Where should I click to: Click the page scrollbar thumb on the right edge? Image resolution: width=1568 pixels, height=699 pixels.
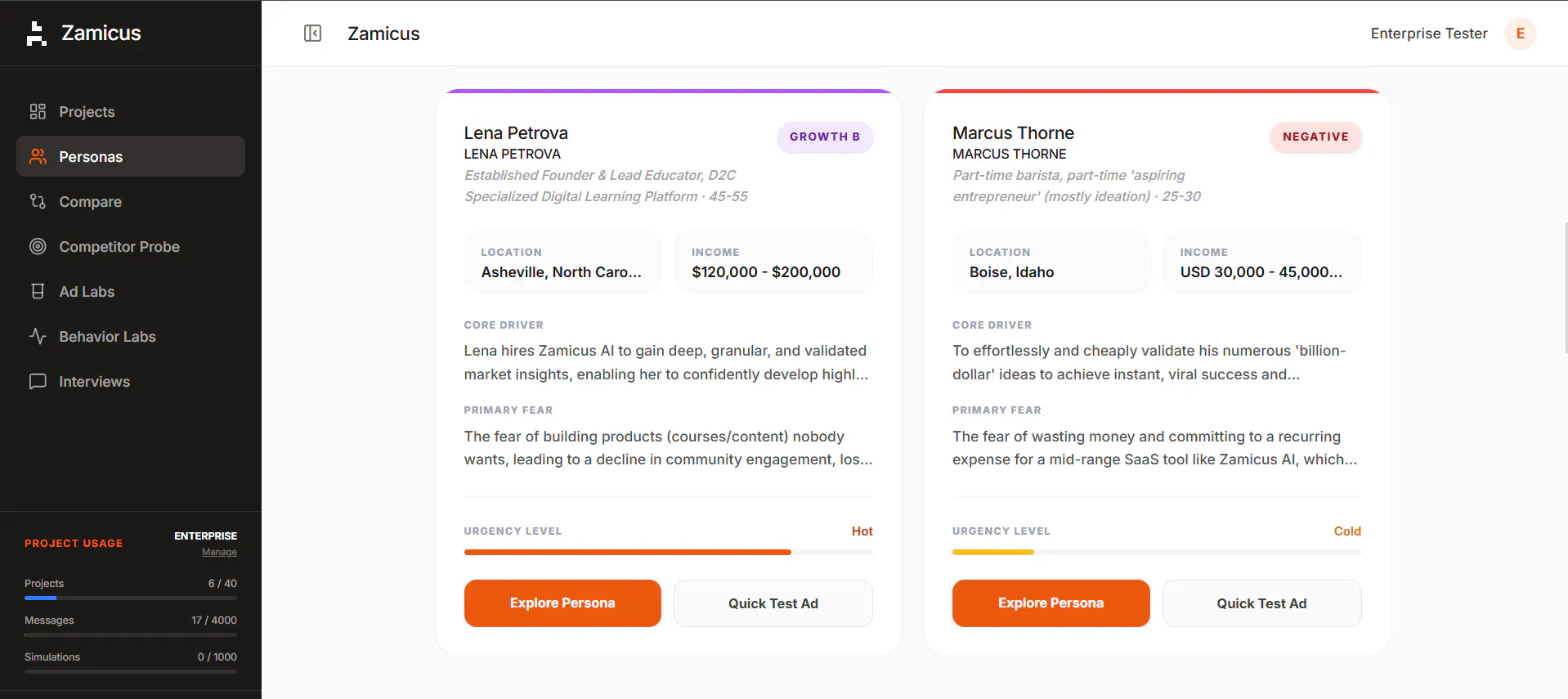[1565, 286]
